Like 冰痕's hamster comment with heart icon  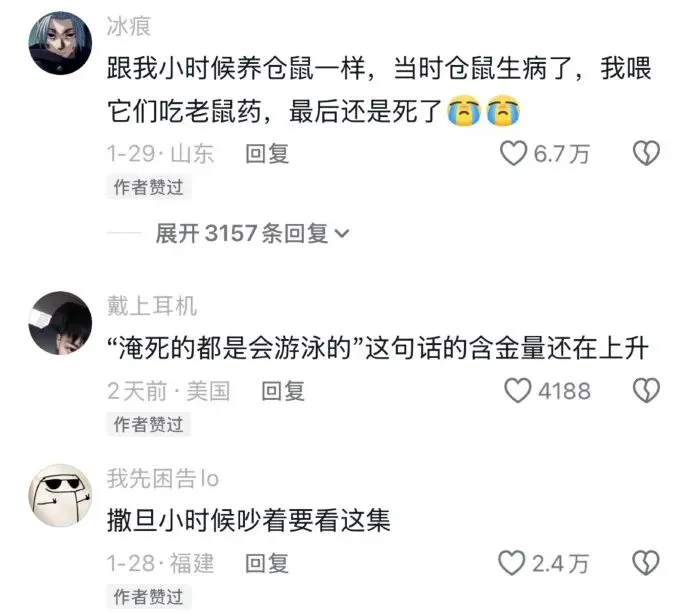coord(514,153)
